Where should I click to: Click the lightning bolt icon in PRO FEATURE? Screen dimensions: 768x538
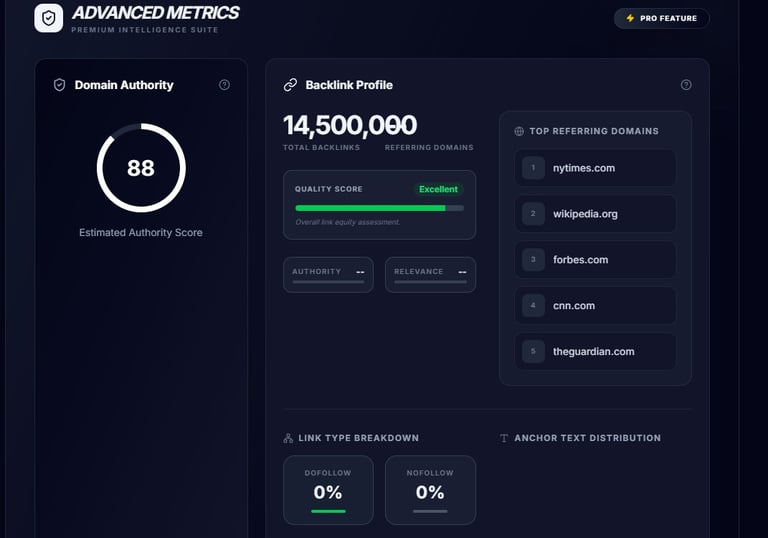[x=630, y=18]
